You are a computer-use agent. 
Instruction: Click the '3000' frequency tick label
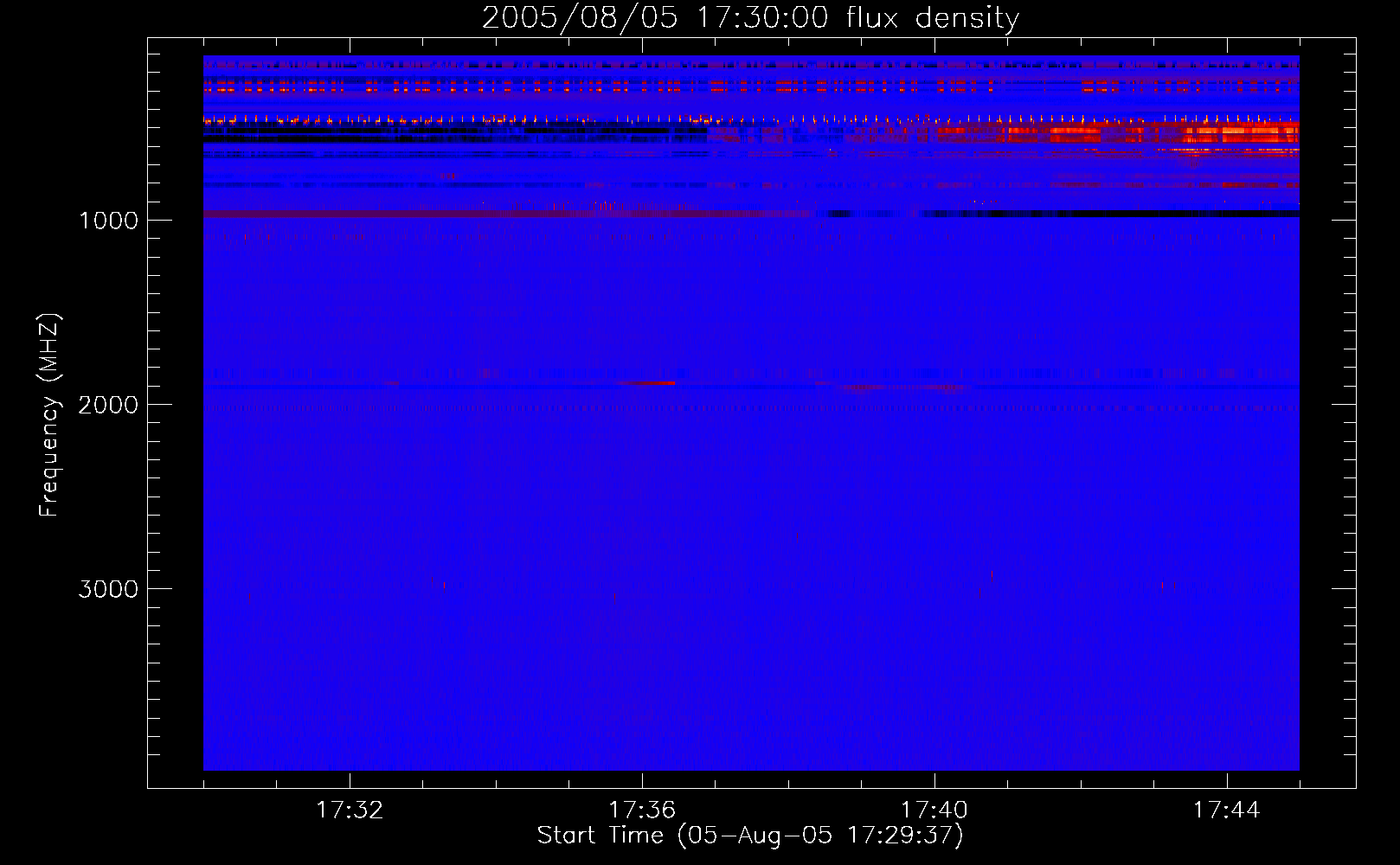pos(108,589)
